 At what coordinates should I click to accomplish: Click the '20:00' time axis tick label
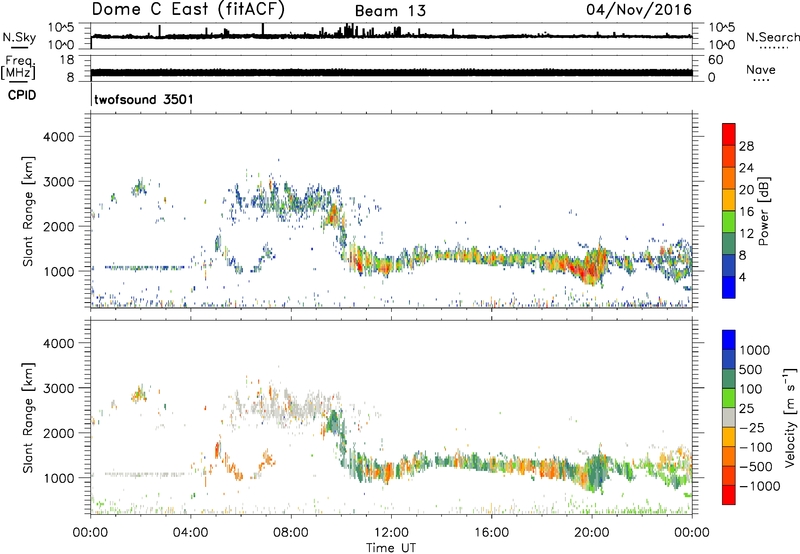[x=592, y=533]
